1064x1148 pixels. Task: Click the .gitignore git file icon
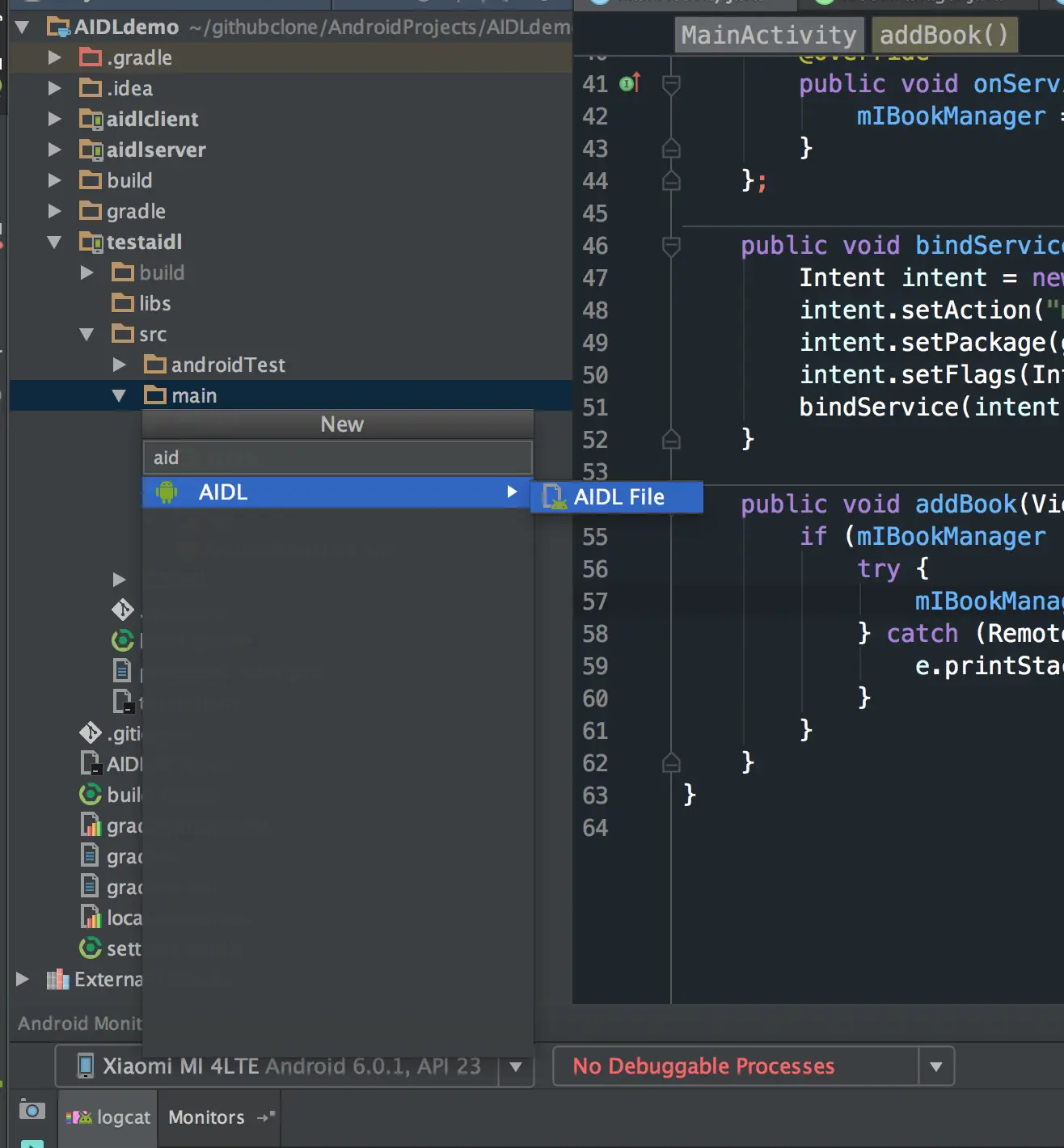pos(91,733)
